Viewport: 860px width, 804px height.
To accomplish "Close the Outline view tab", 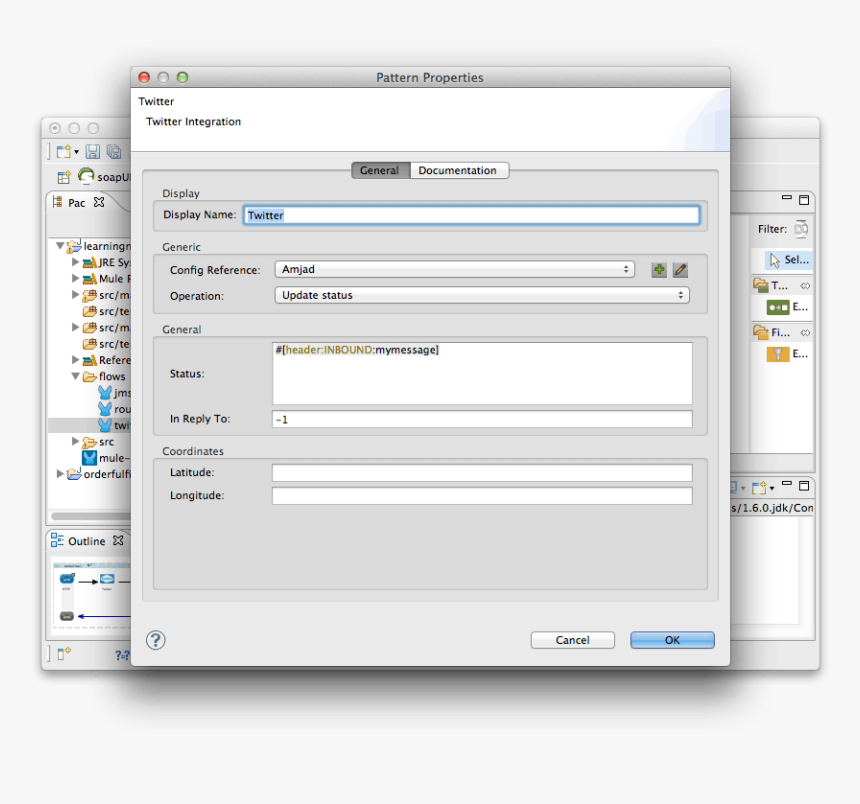I will [118, 541].
